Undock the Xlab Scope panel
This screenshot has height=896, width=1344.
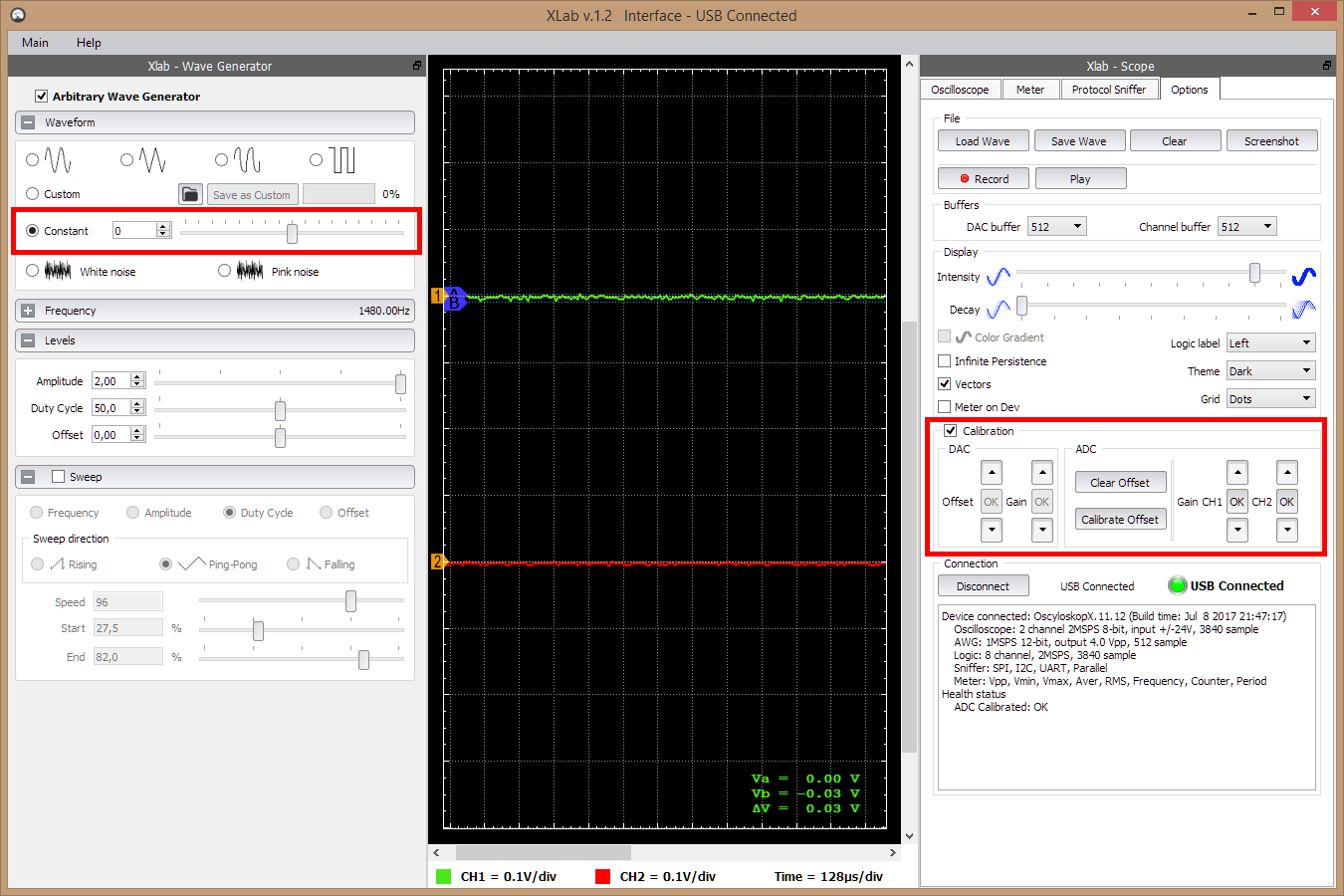pos(1327,66)
